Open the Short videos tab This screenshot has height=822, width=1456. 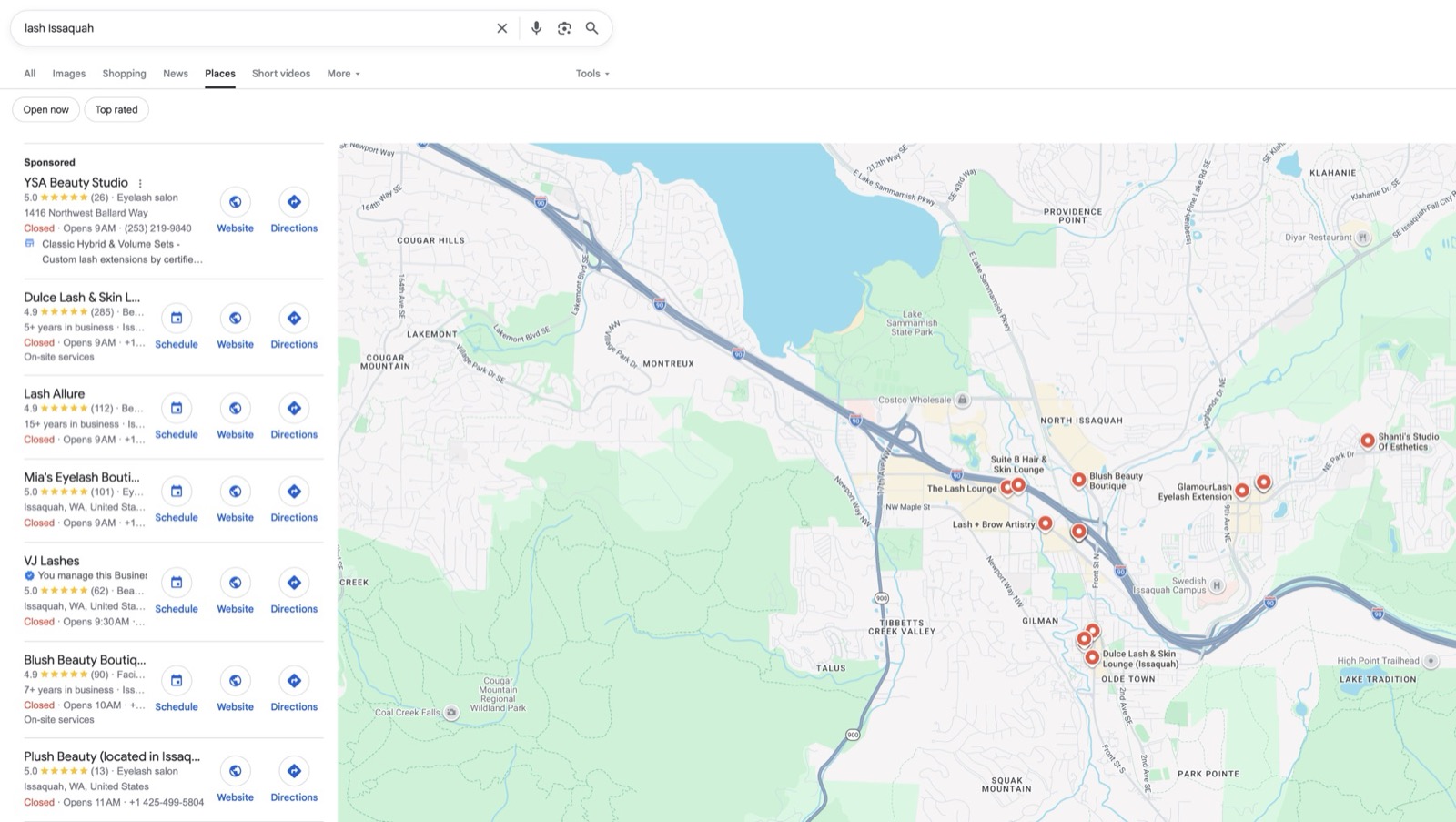pos(281,74)
